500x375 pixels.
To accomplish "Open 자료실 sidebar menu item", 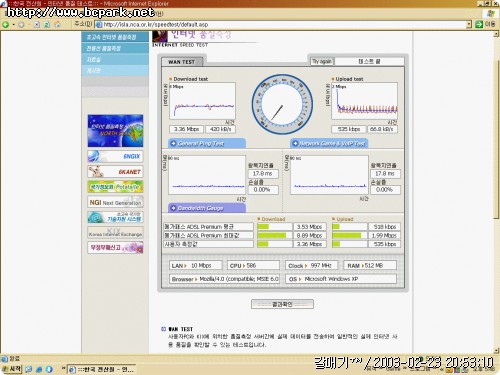I will click(x=115, y=59).
